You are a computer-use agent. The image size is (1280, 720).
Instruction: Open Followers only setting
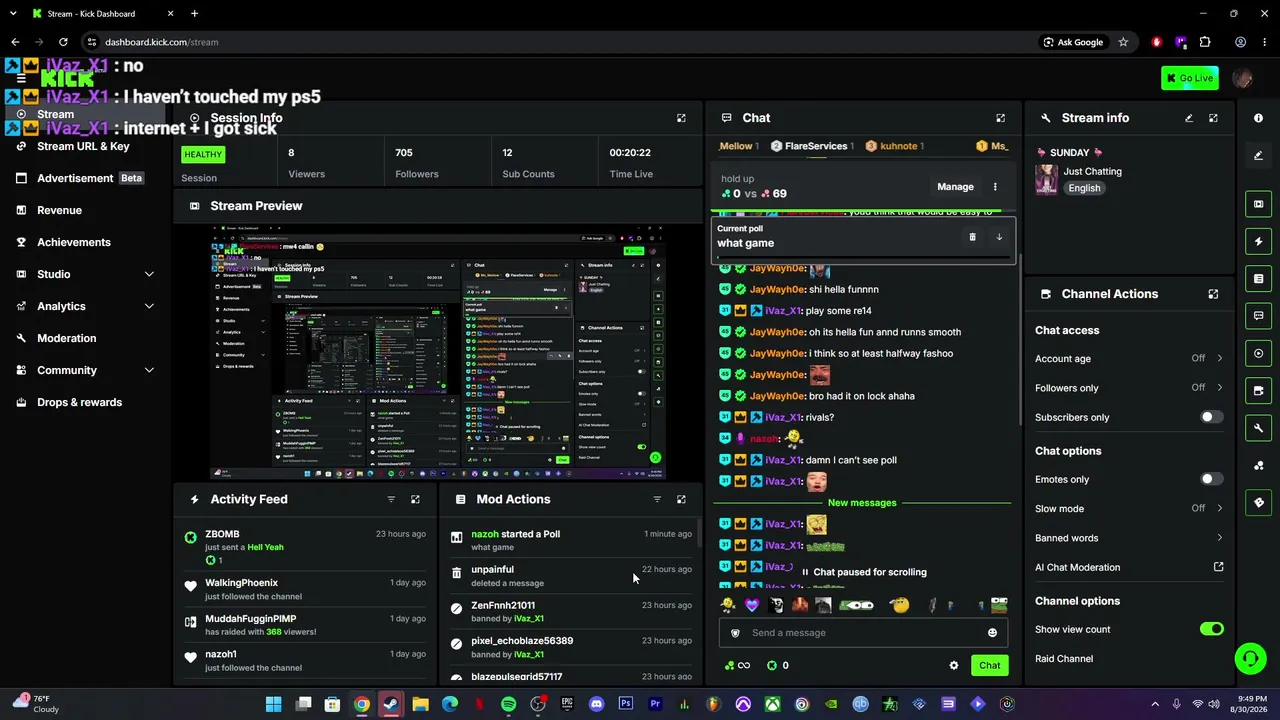pos(1129,388)
